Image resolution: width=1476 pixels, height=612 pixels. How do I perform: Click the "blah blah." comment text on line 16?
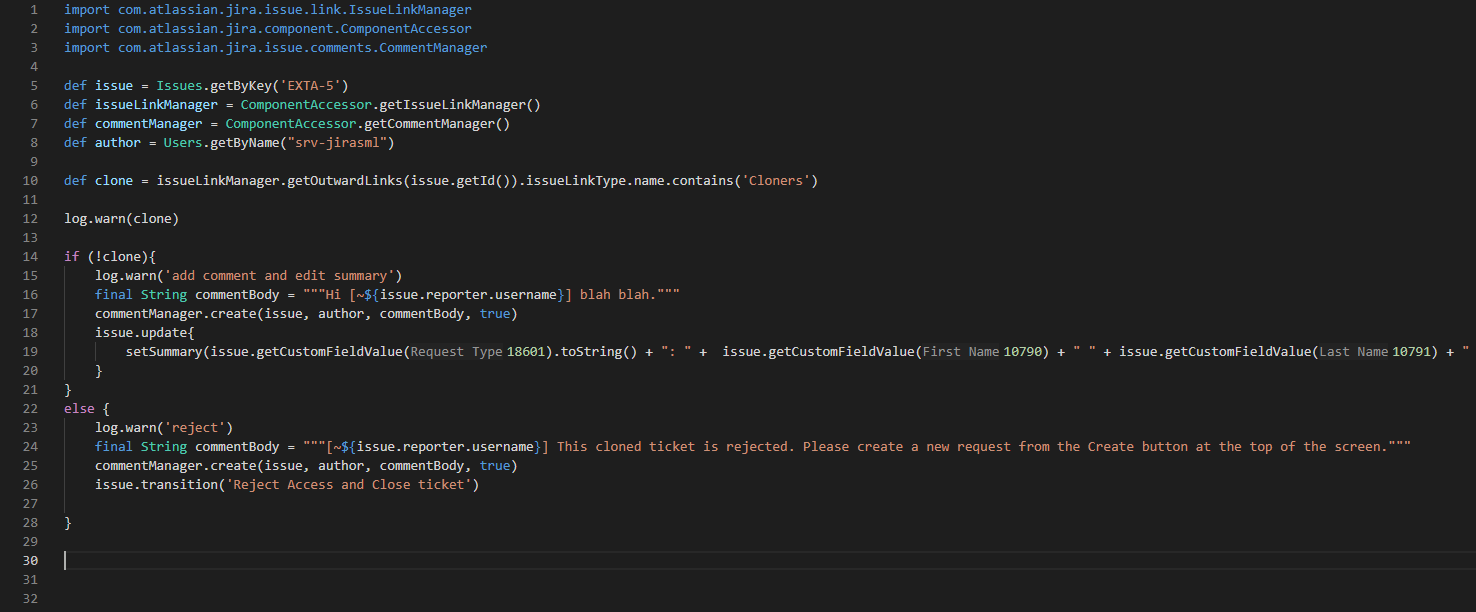pos(619,294)
